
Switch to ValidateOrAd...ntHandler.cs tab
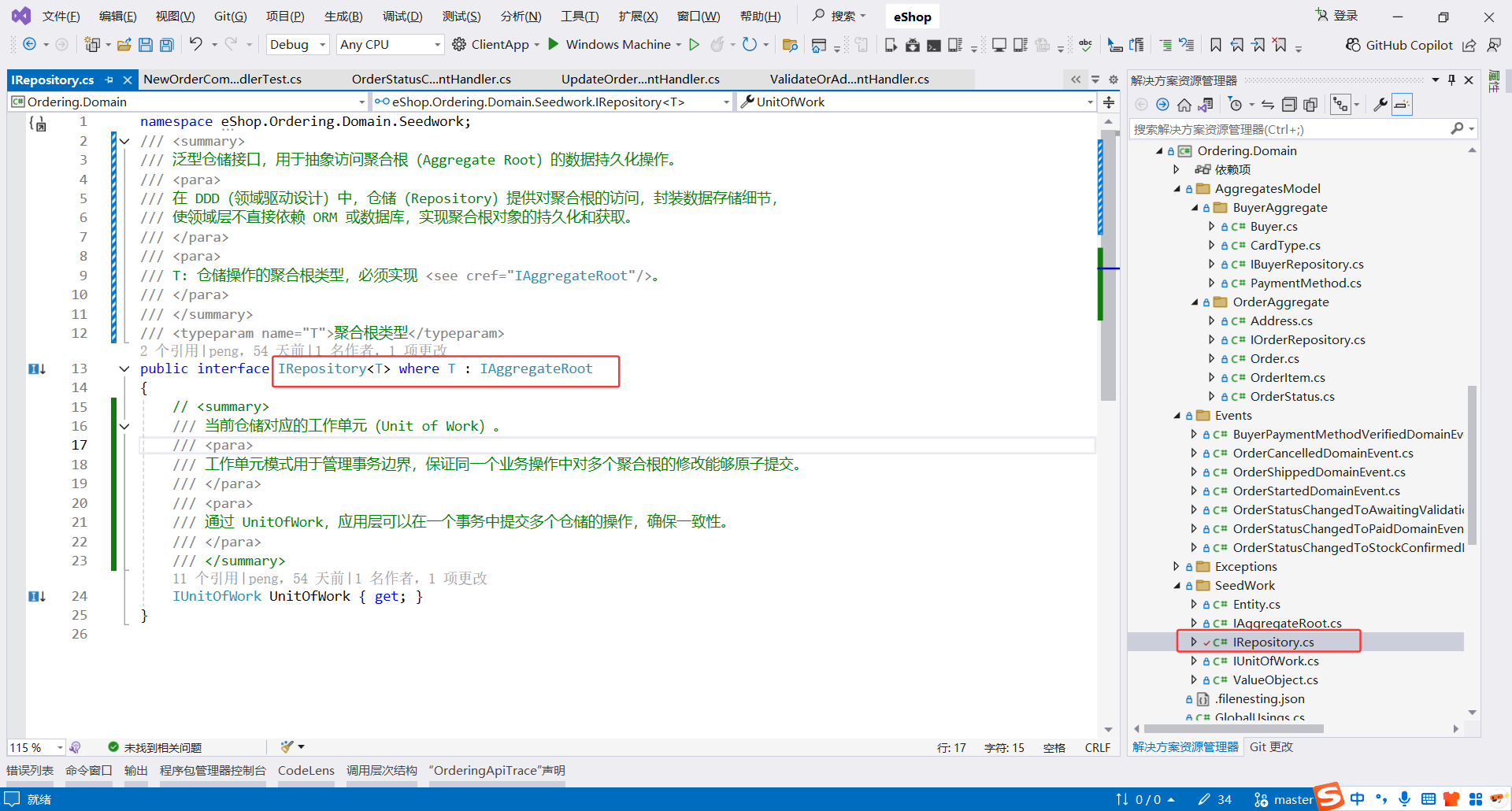click(849, 80)
